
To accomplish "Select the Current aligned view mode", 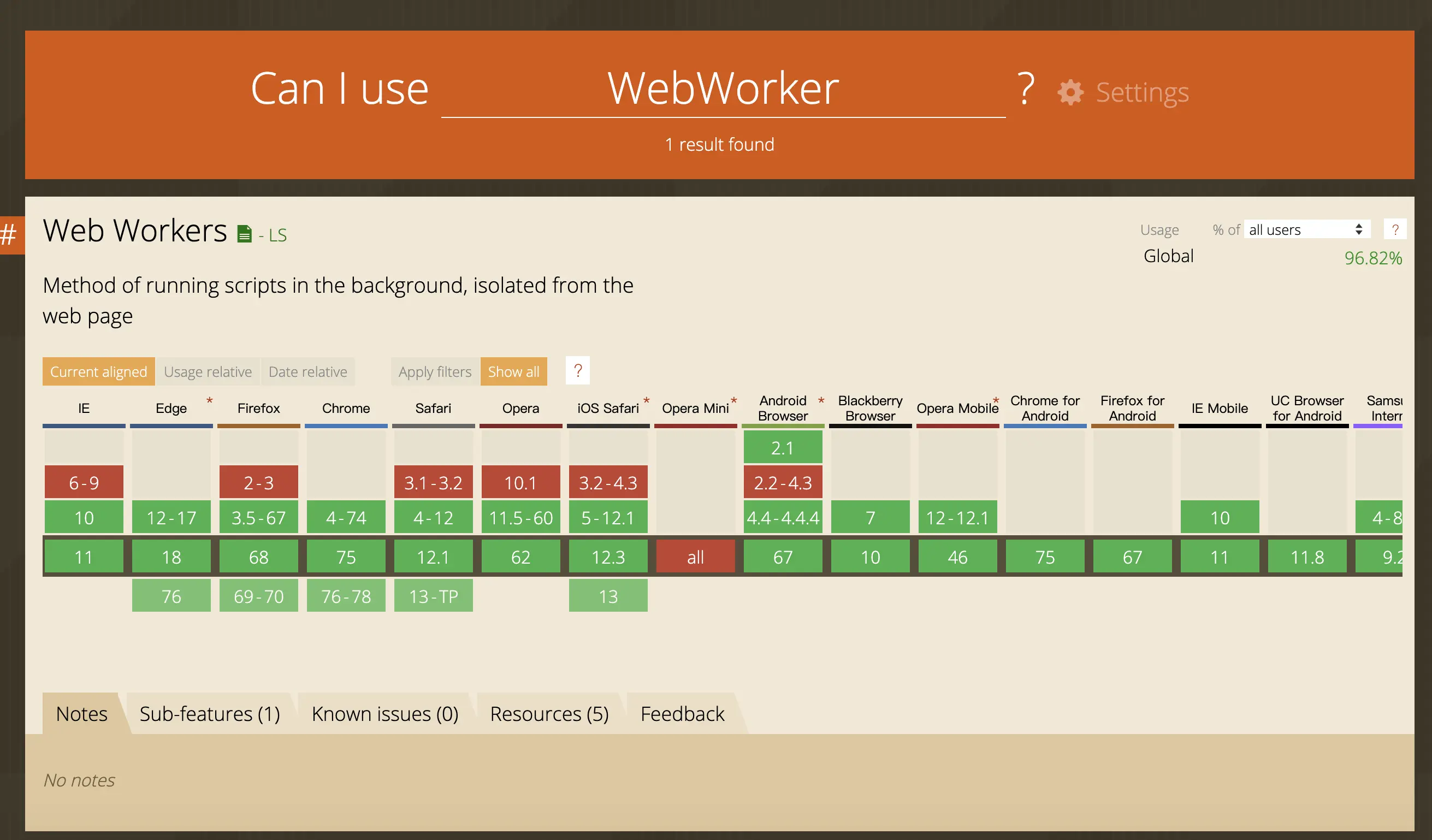I will pos(98,372).
